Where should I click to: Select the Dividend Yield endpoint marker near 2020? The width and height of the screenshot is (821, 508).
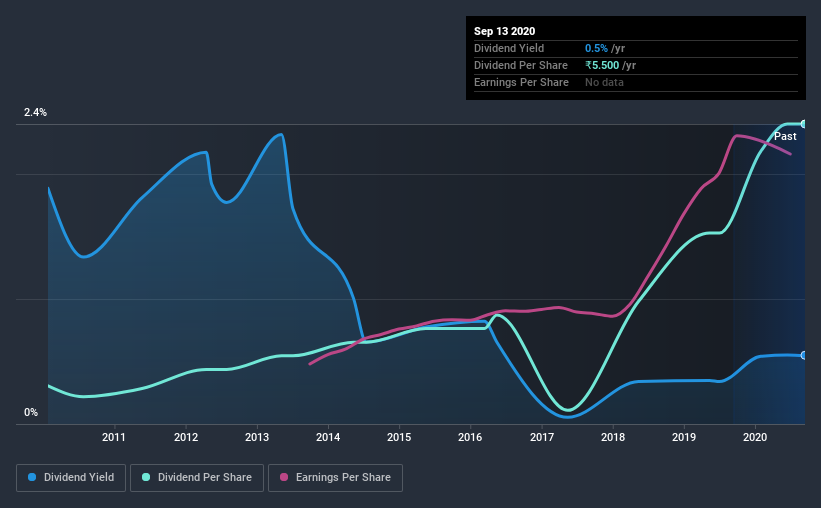(803, 356)
